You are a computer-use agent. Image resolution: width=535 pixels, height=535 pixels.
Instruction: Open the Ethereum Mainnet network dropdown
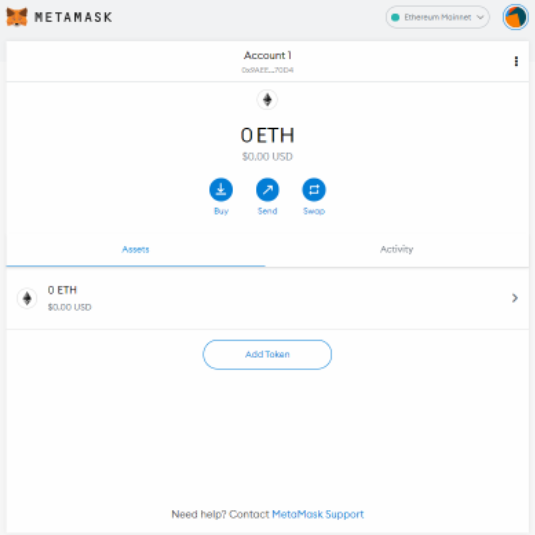pos(437,17)
